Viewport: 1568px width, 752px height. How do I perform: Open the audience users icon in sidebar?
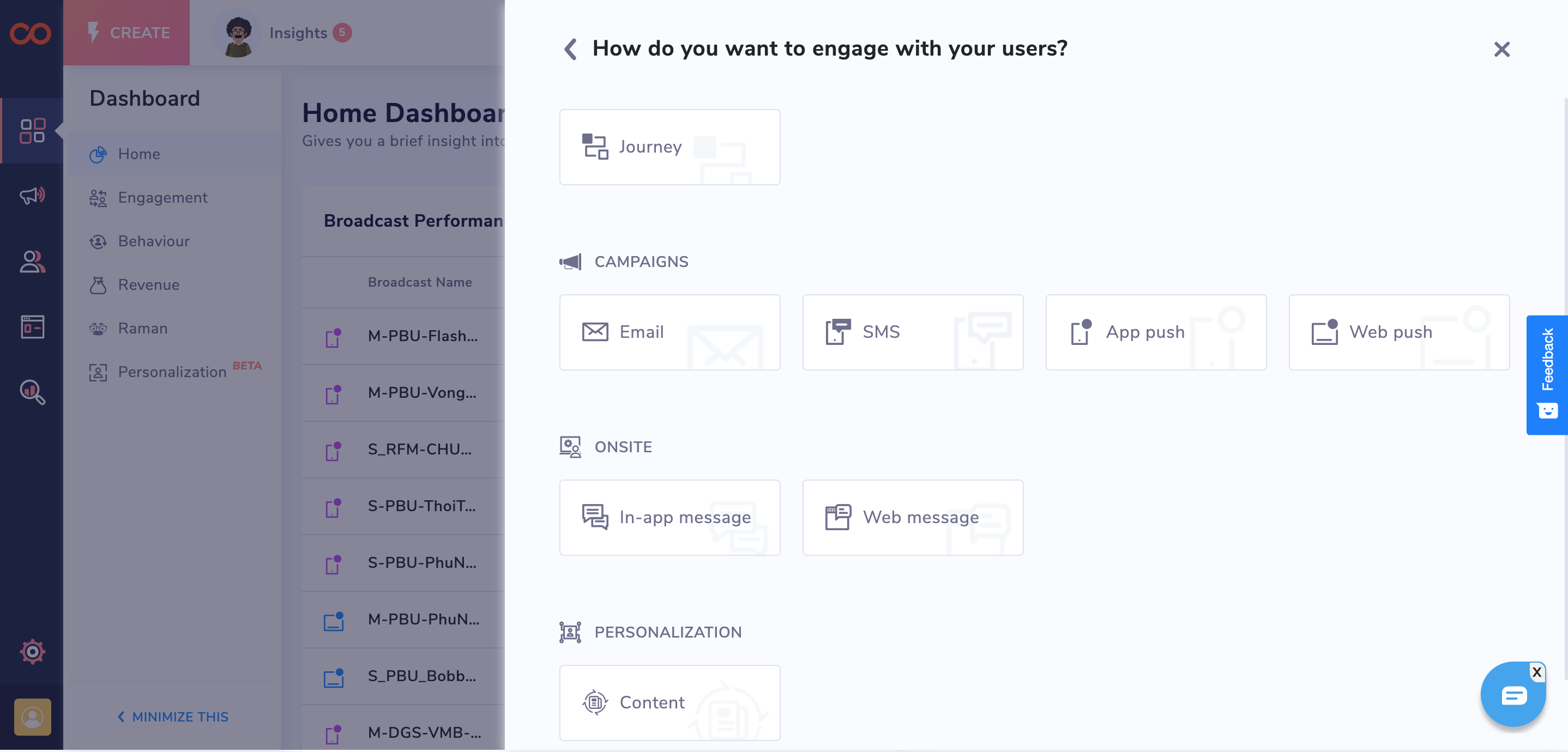32,262
